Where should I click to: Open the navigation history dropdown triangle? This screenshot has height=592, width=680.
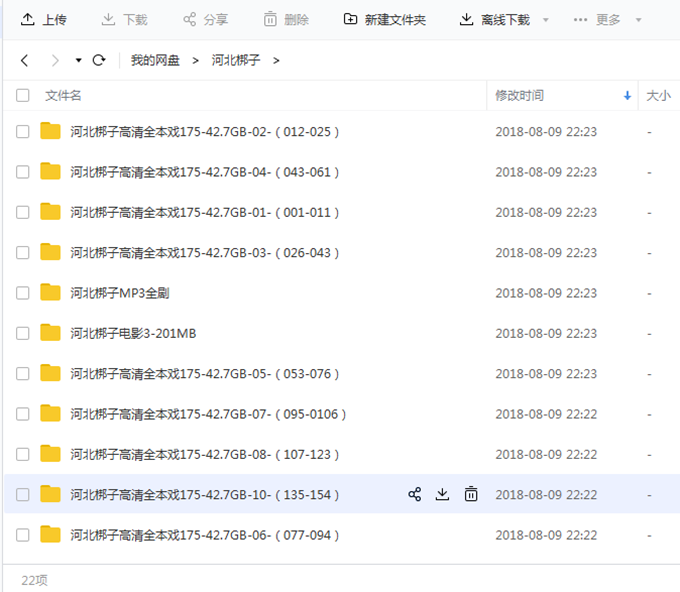(x=78, y=60)
